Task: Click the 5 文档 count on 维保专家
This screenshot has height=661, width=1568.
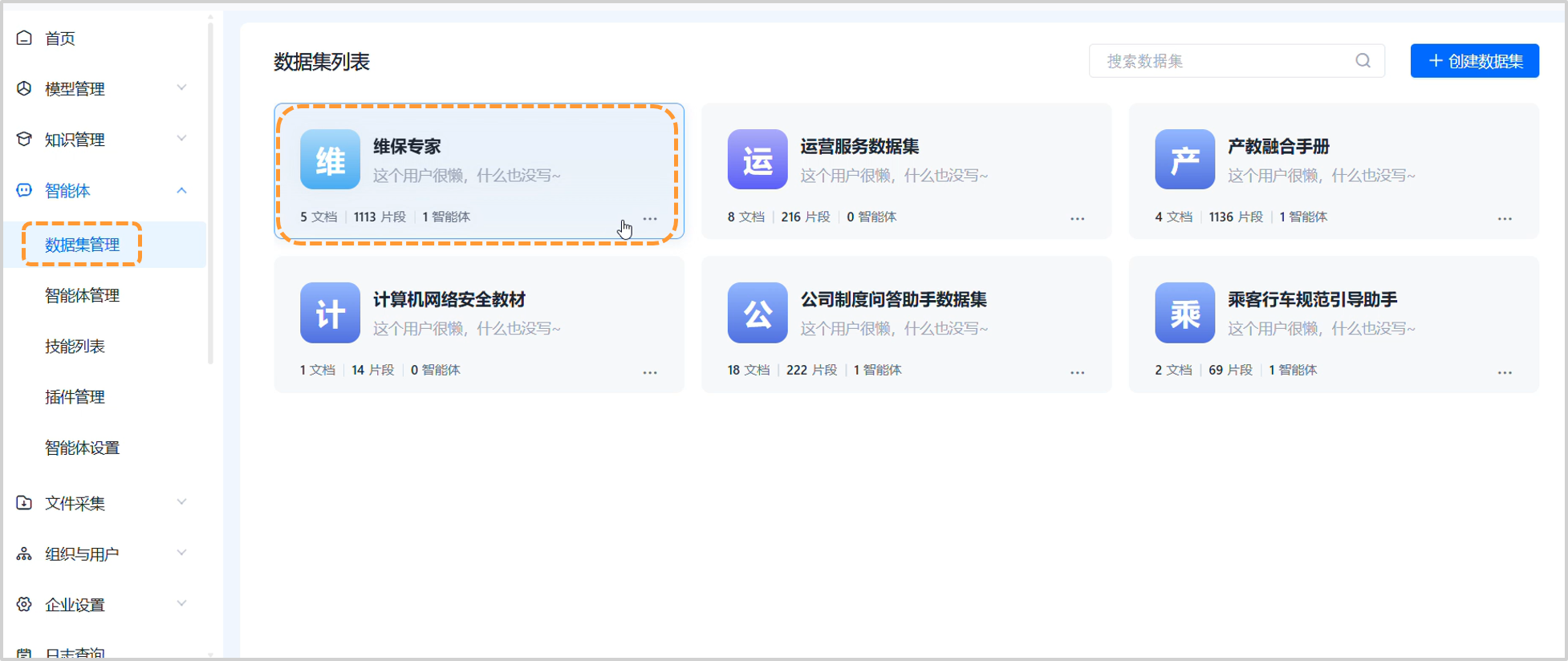Action: tap(319, 217)
